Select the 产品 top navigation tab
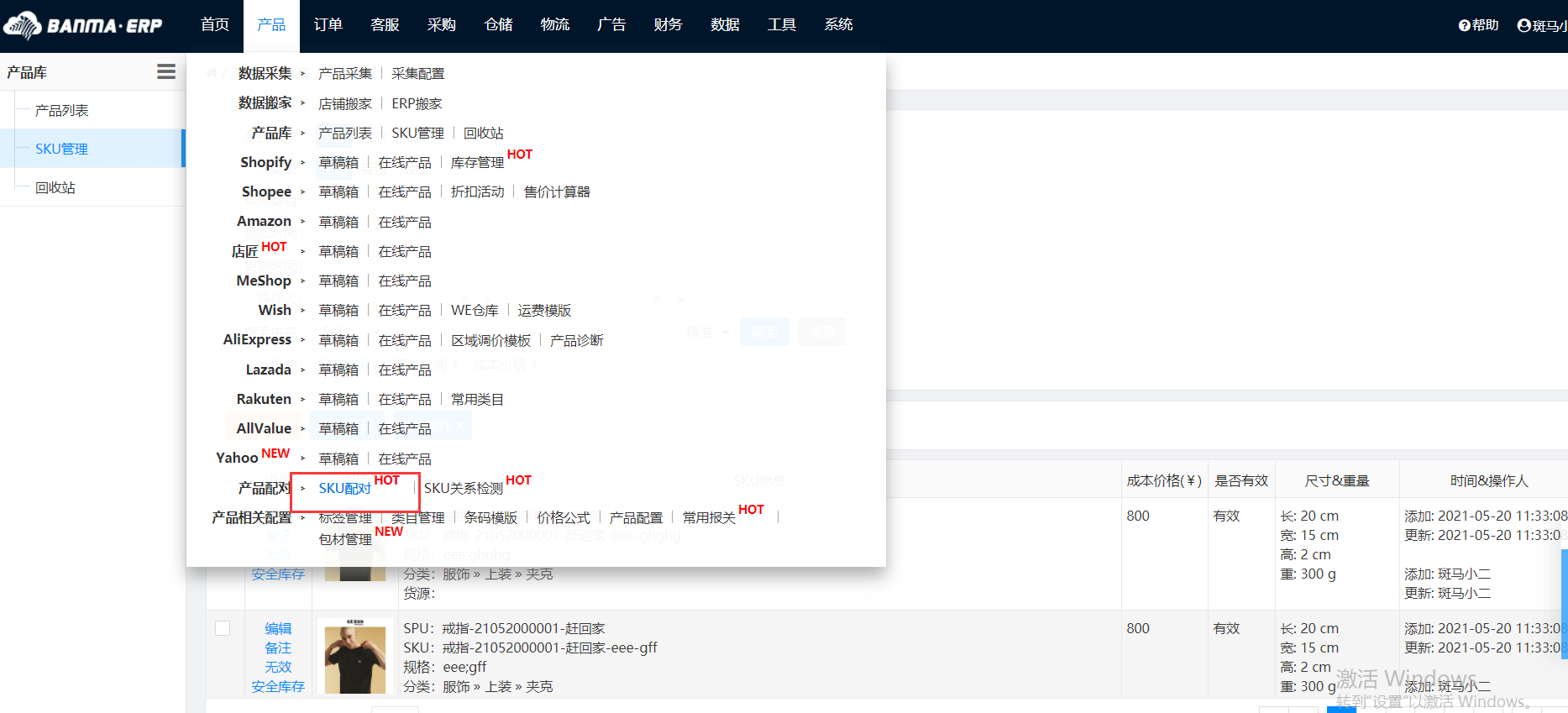This screenshot has height=713, width=1568. tap(271, 25)
